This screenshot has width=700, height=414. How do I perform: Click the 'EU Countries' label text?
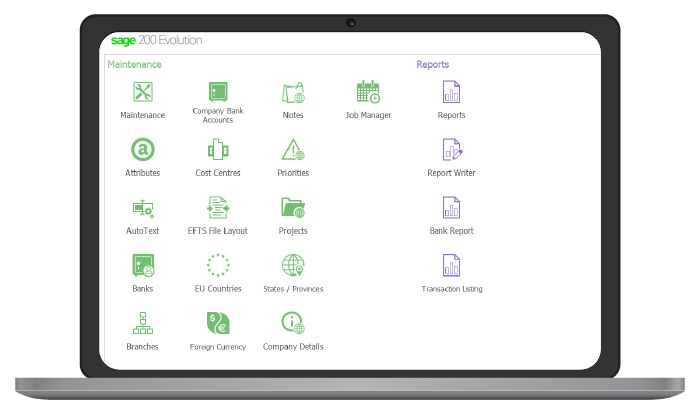pyautogui.click(x=218, y=289)
